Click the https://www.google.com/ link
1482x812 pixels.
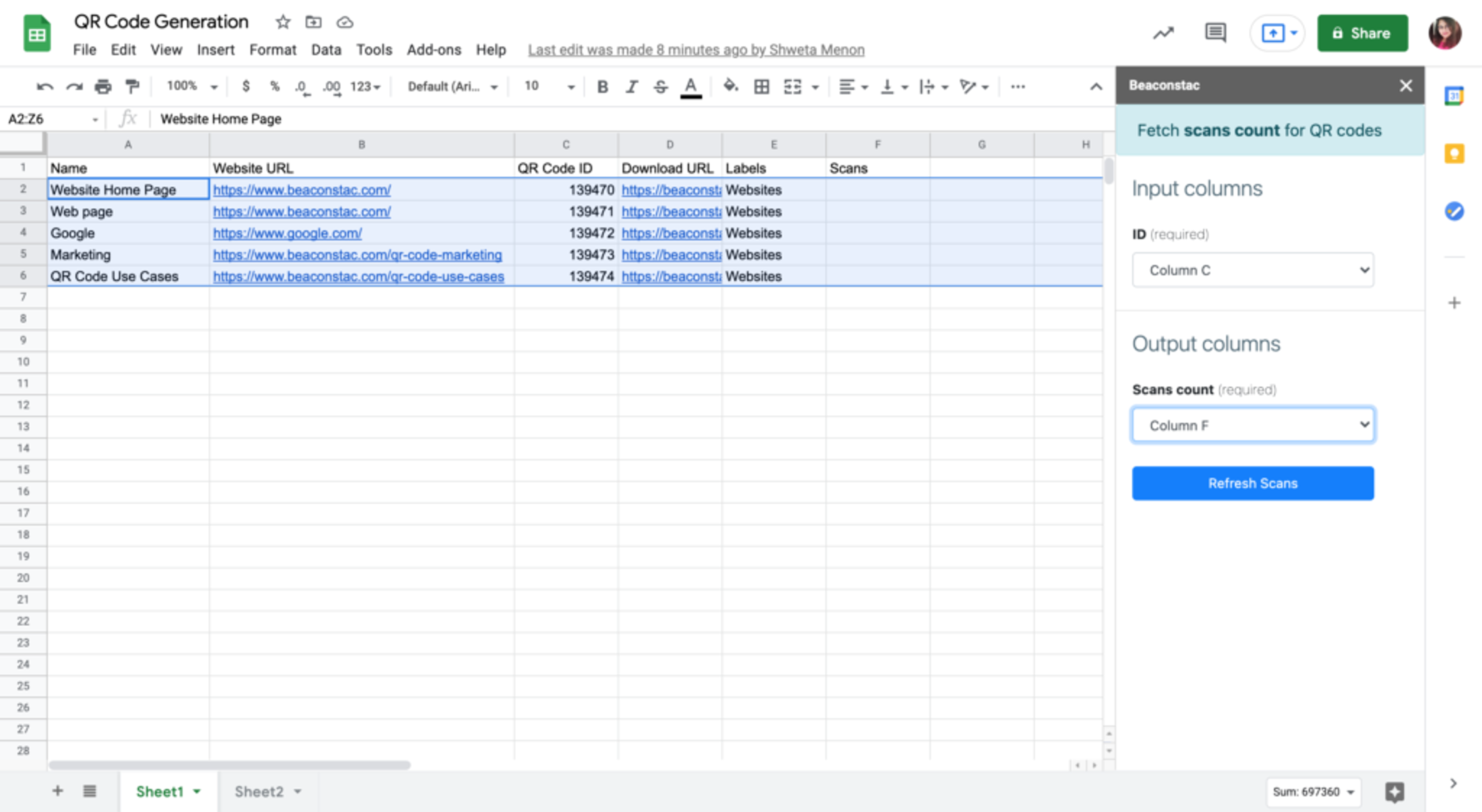pos(287,233)
